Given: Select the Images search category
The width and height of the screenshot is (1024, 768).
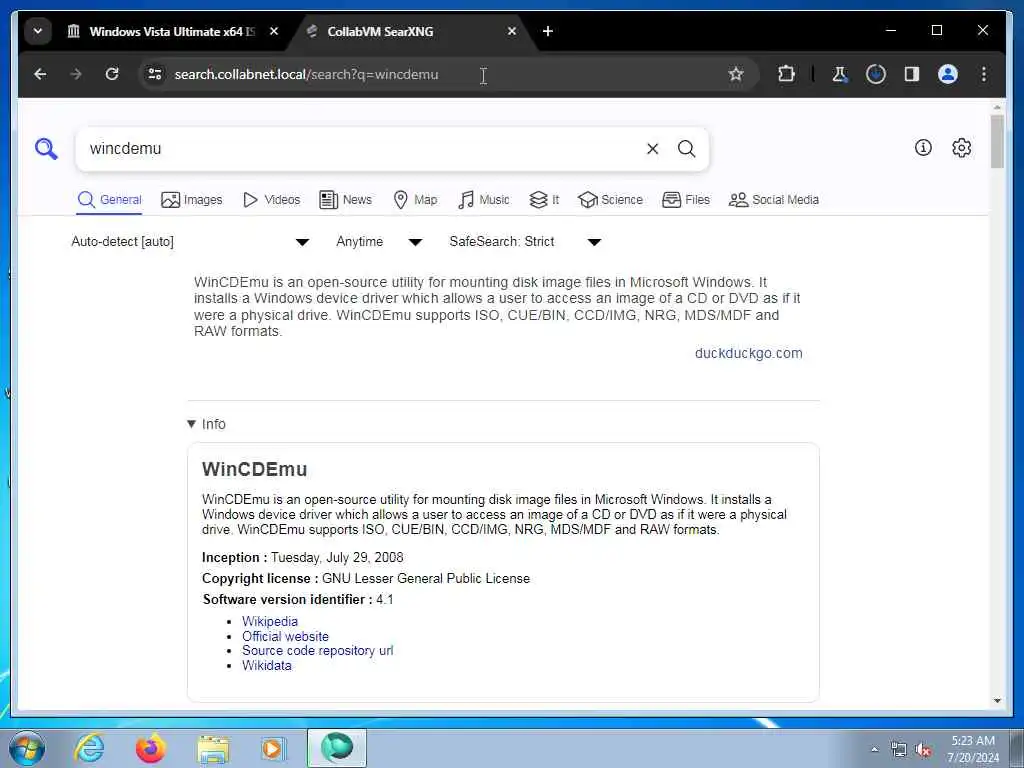Looking at the screenshot, I should tap(192, 200).
